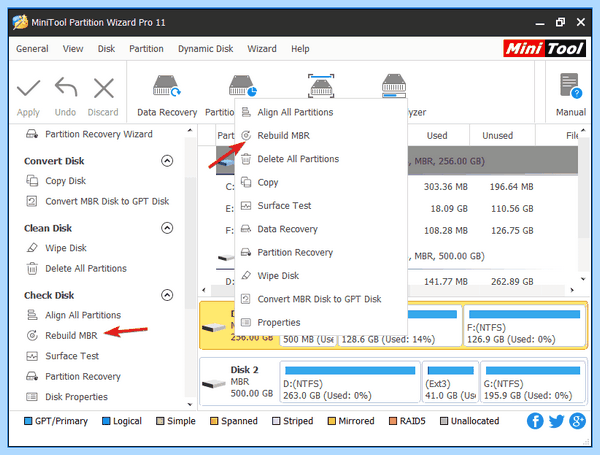Click Convert MBR Disk to GPT Disk link in sidebar
This screenshot has width=600, height=455.
click(x=107, y=201)
